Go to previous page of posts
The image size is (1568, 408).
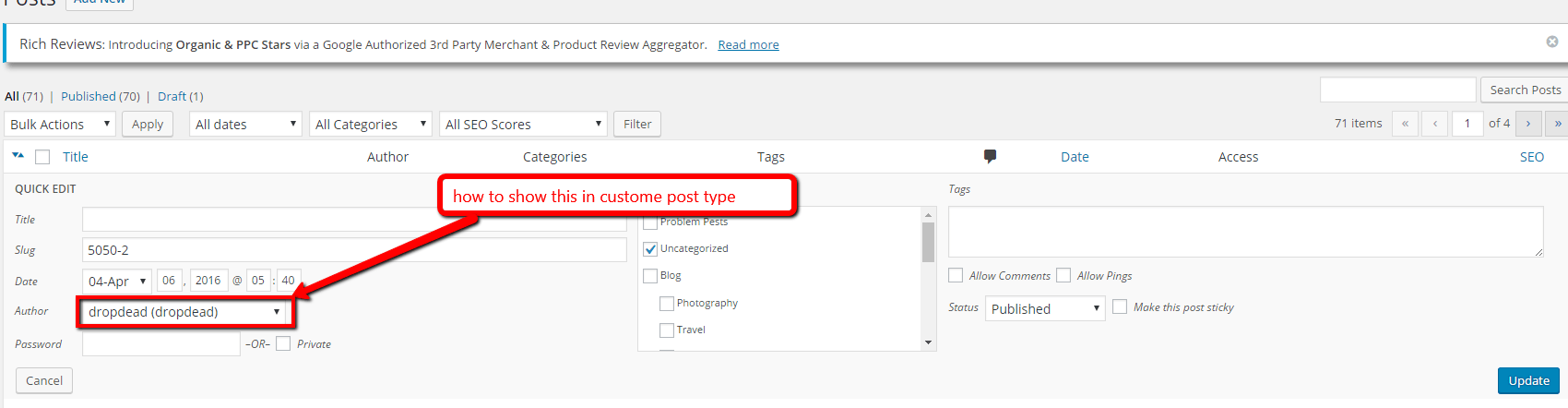[1435, 124]
